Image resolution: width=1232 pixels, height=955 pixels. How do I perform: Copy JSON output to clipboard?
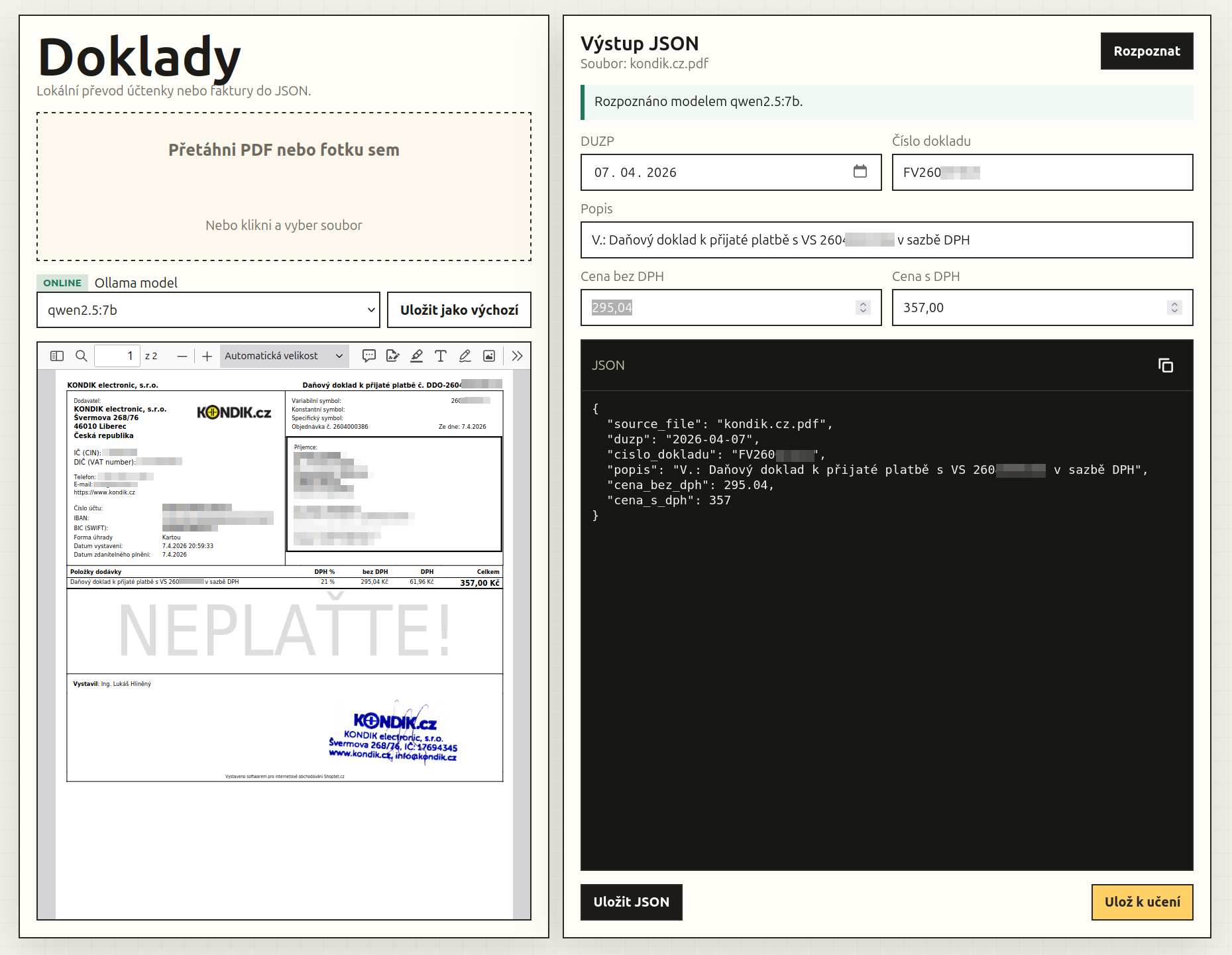pyautogui.click(x=1166, y=365)
